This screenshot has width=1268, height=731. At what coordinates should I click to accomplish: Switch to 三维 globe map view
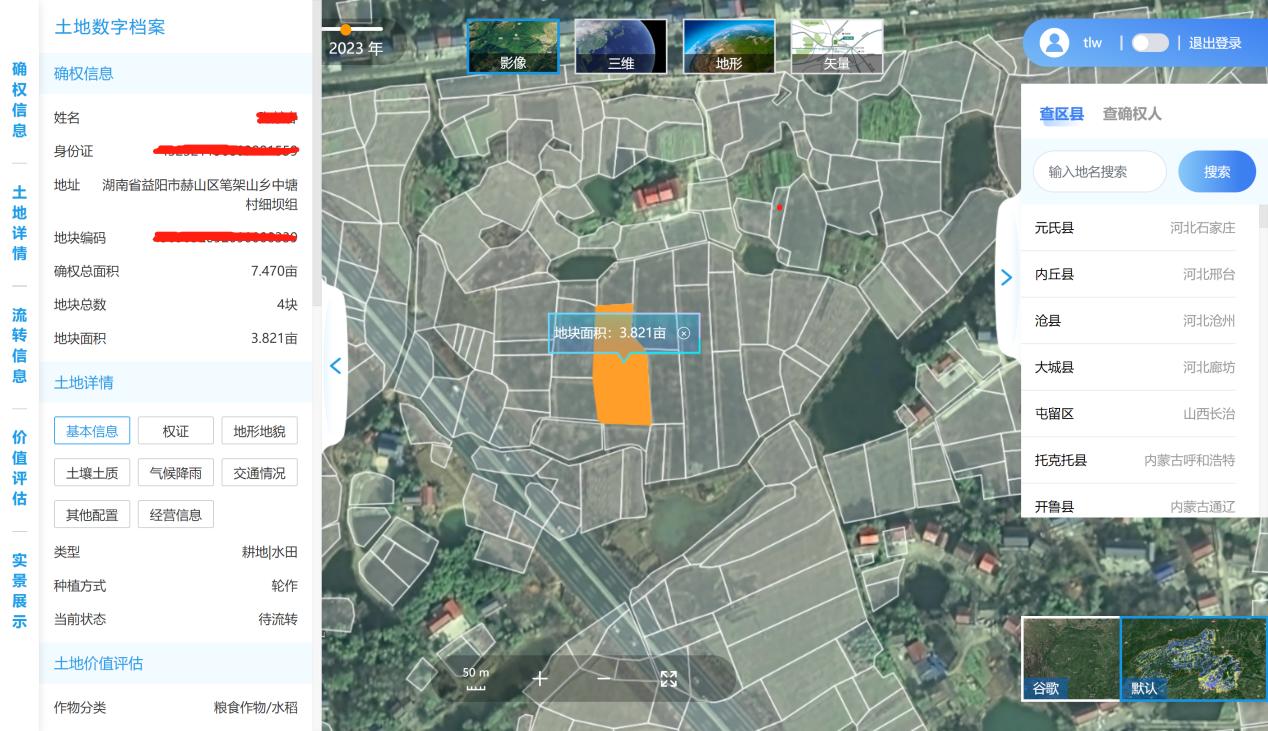pos(620,47)
